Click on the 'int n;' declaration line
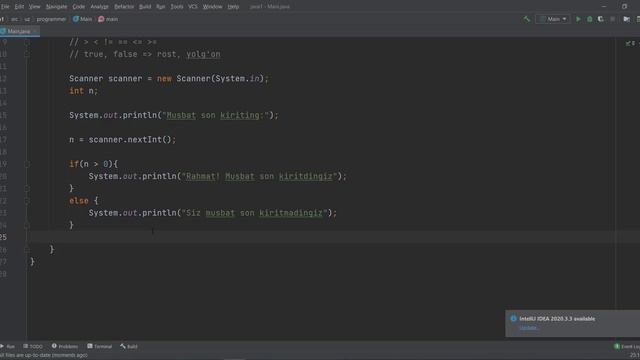Viewport: 640px width, 360px height. tap(83, 91)
